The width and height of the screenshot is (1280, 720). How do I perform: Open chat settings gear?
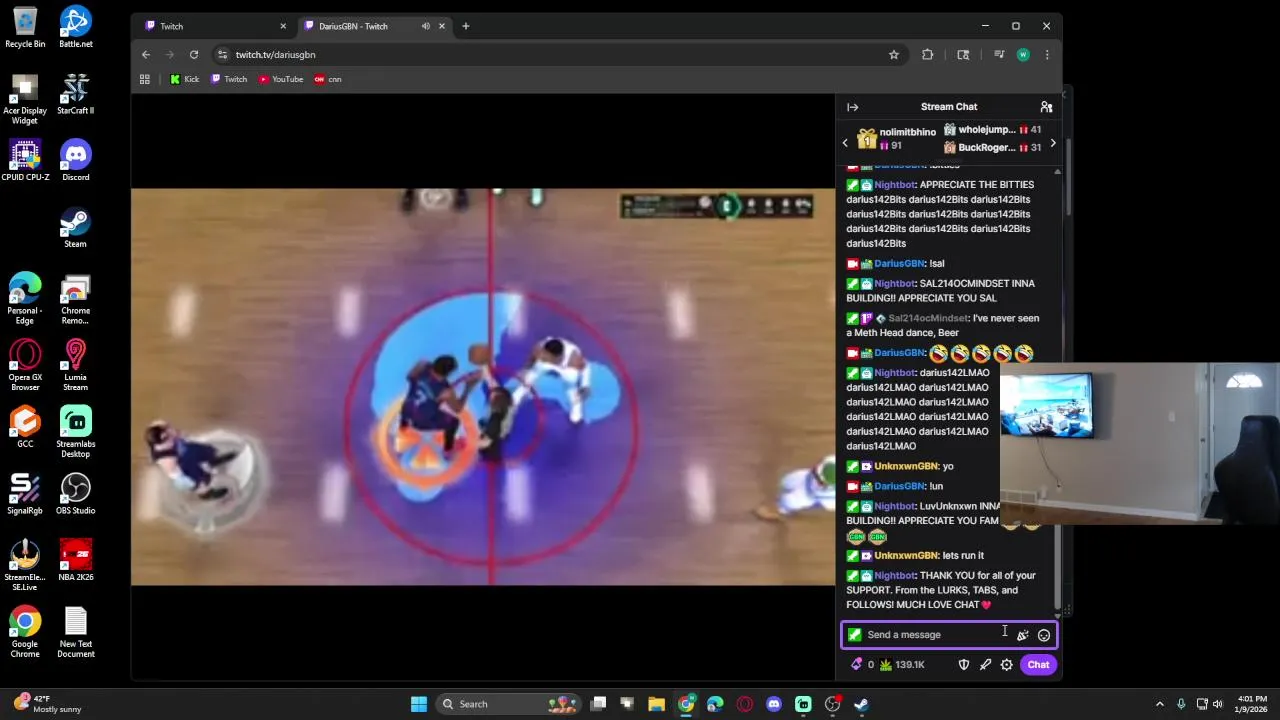(x=1007, y=664)
